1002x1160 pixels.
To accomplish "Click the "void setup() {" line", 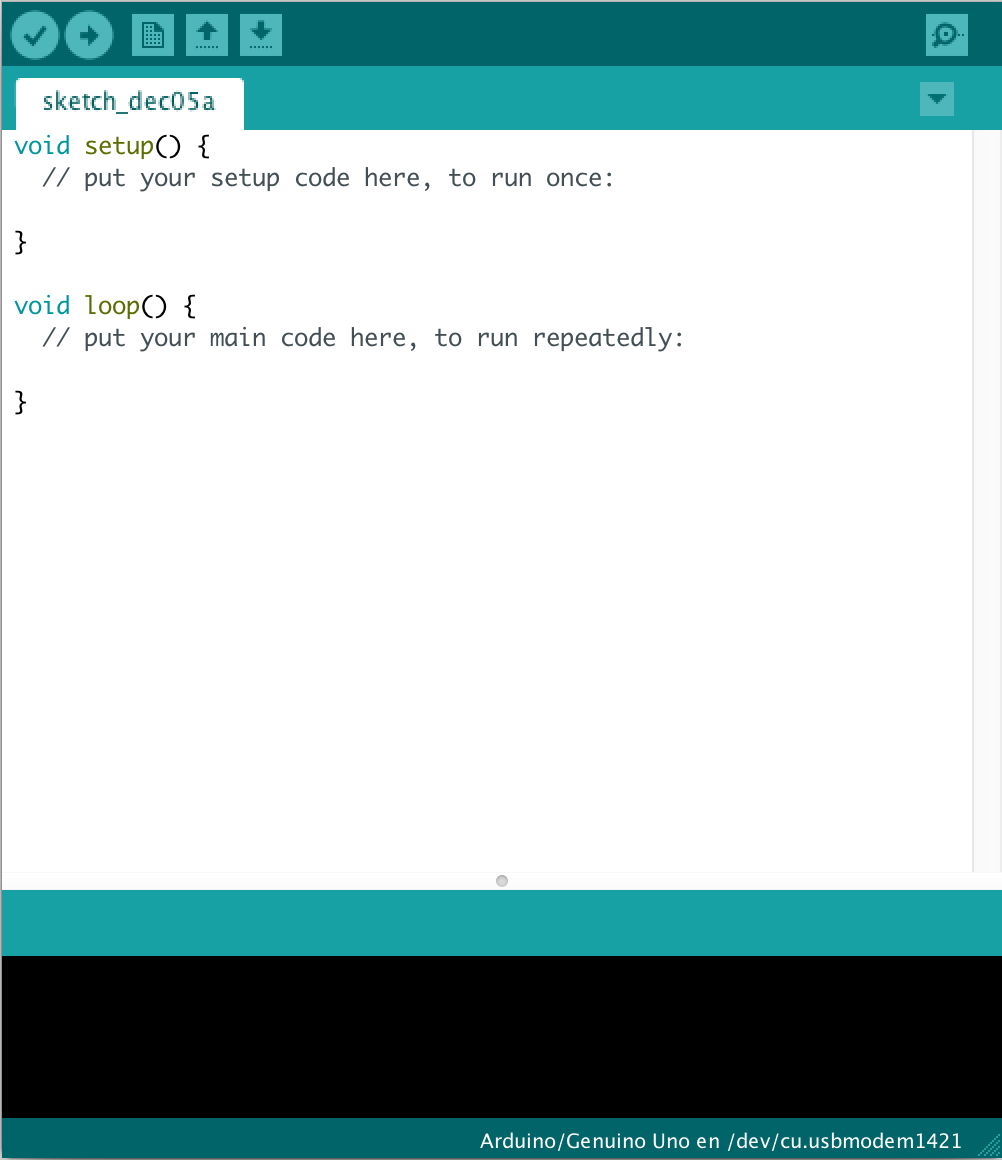I will tap(112, 146).
